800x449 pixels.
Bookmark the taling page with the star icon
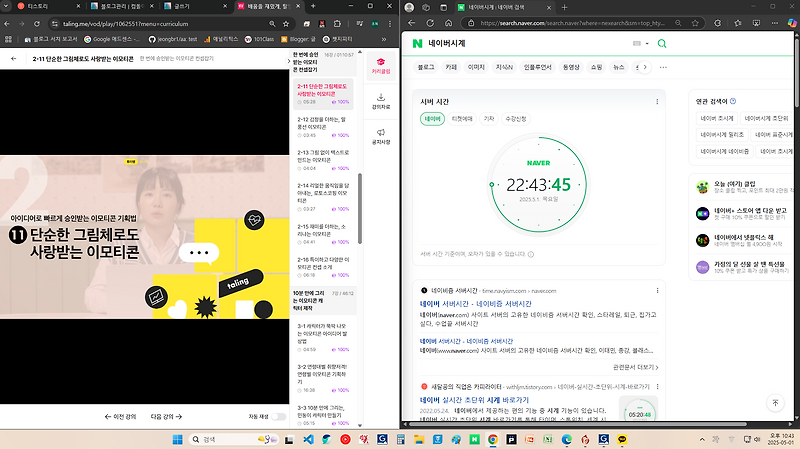tap(286, 23)
